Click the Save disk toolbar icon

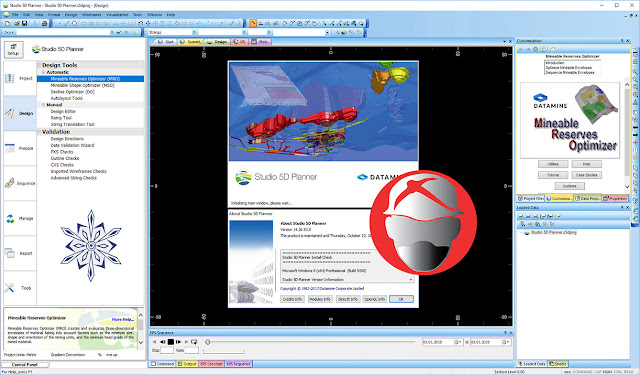(x=24, y=23)
